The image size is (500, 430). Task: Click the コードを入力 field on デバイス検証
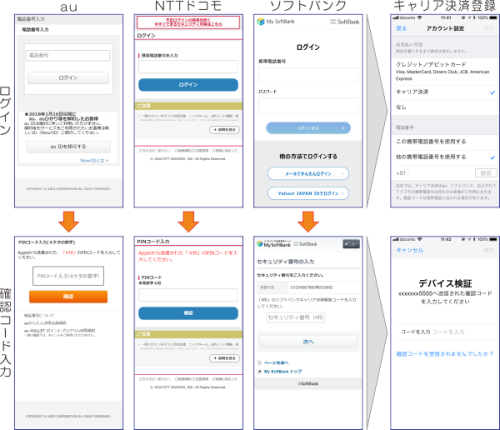click(x=445, y=332)
